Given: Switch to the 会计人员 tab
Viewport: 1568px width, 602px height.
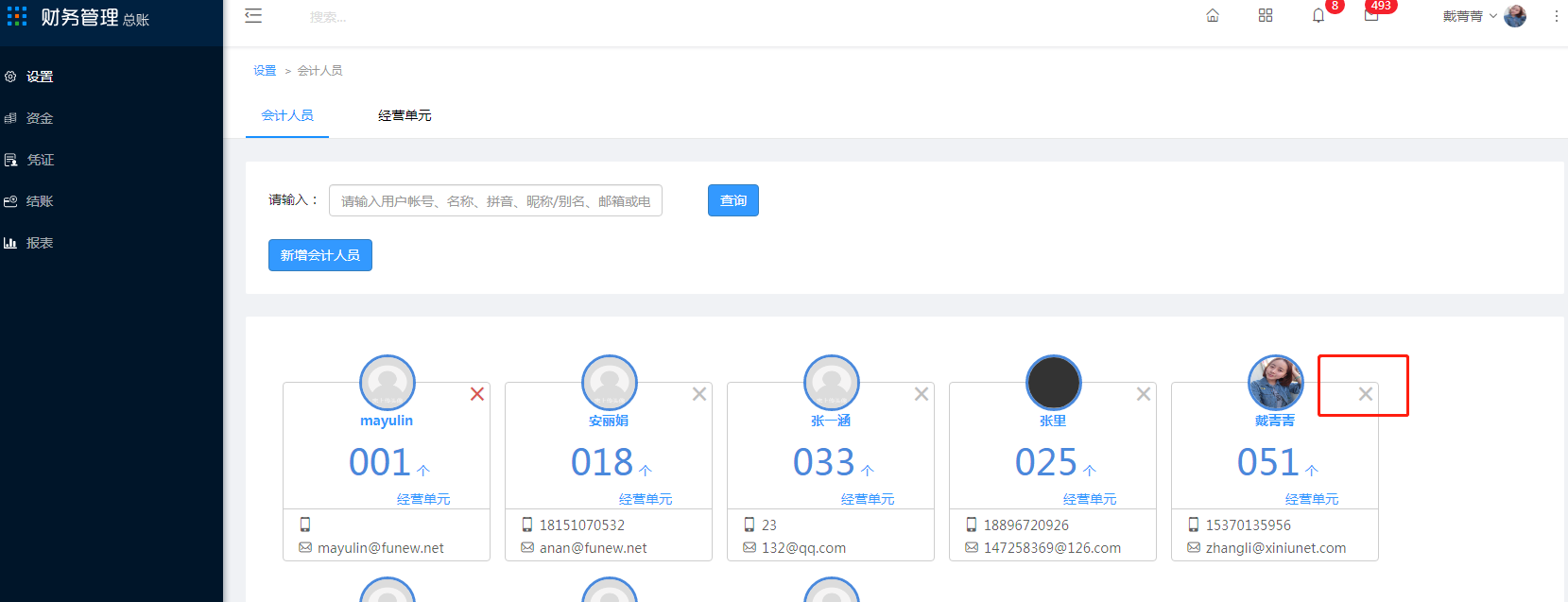Looking at the screenshot, I should pos(287,115).
